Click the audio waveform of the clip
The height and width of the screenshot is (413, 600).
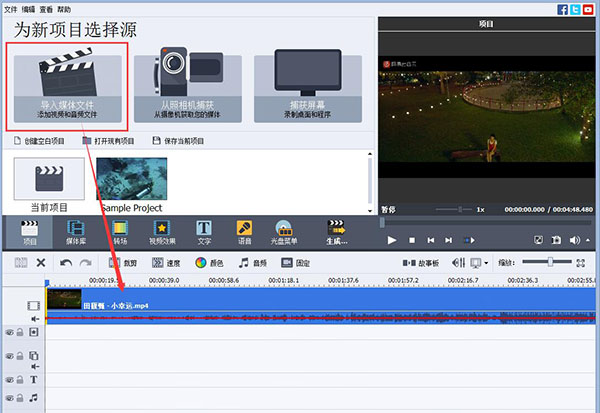pyautogui.click(x=321, y=318)
